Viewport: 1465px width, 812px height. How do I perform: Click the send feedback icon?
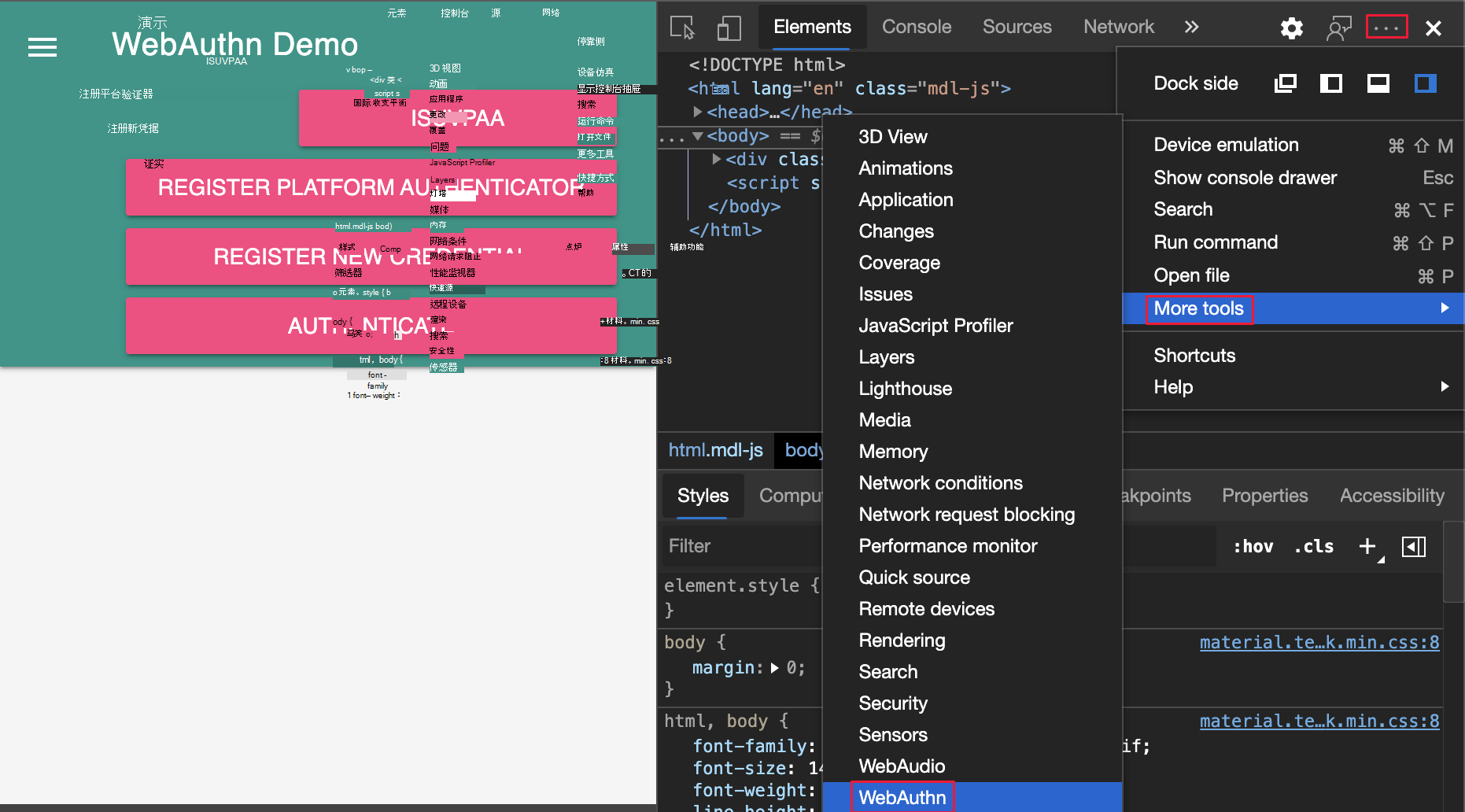coord(1338,28)
